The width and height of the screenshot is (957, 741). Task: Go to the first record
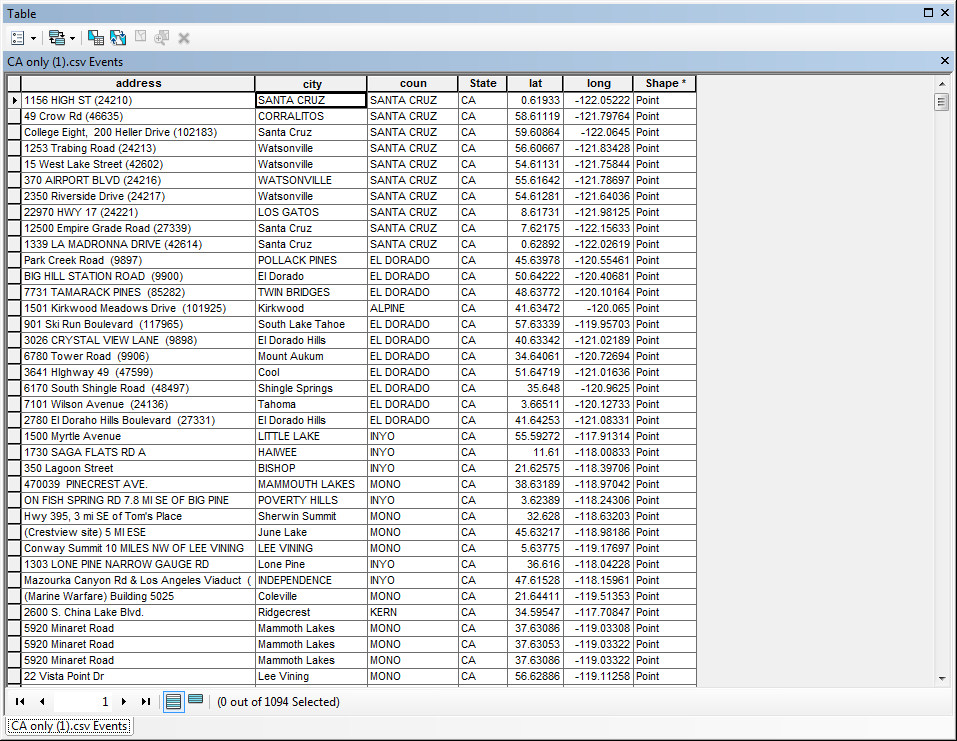(20, 702)
